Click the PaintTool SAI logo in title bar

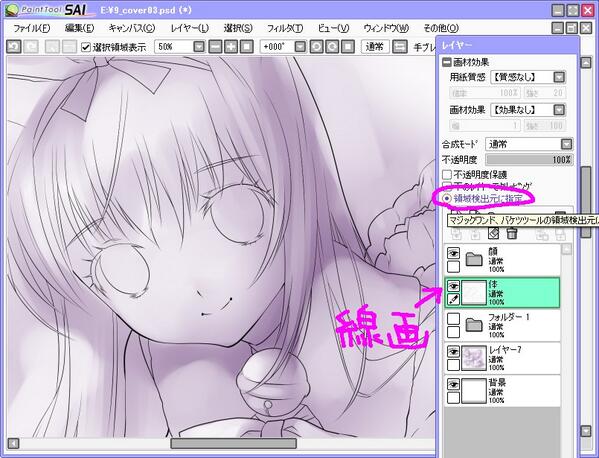[x=50, y=10]
